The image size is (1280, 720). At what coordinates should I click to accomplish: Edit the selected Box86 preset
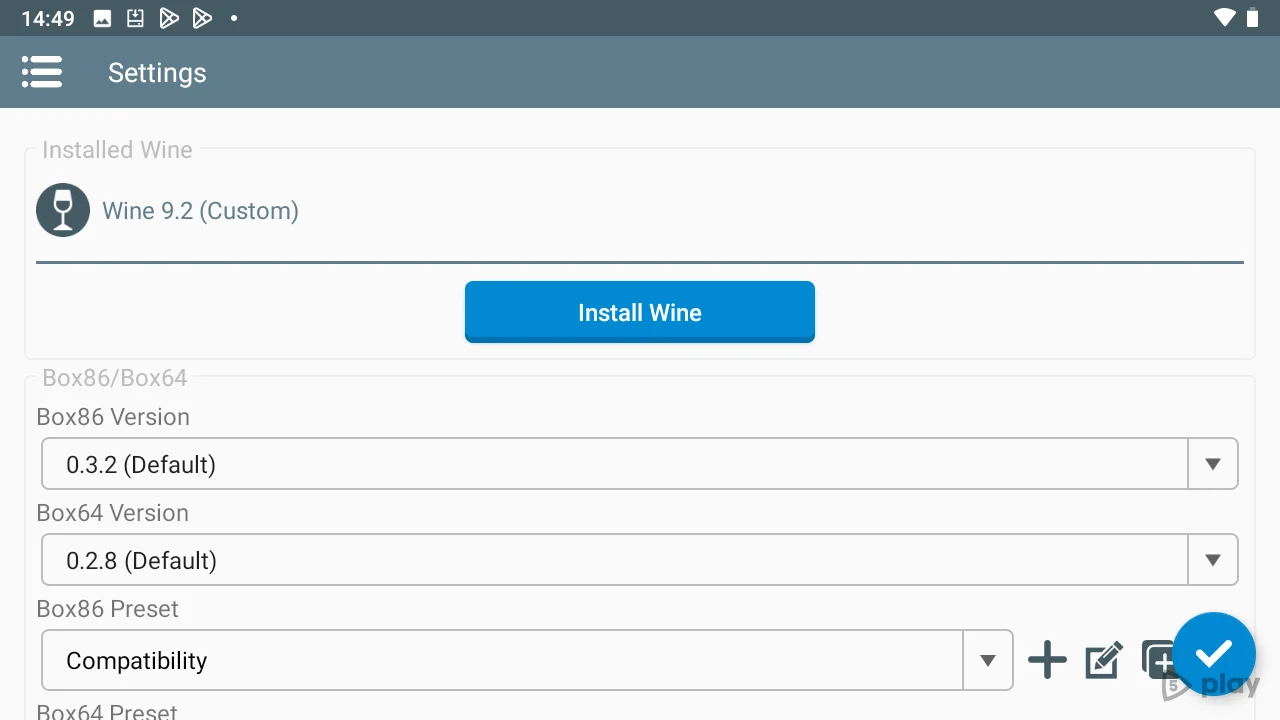pyautogui.click(x=1103, y=660)
